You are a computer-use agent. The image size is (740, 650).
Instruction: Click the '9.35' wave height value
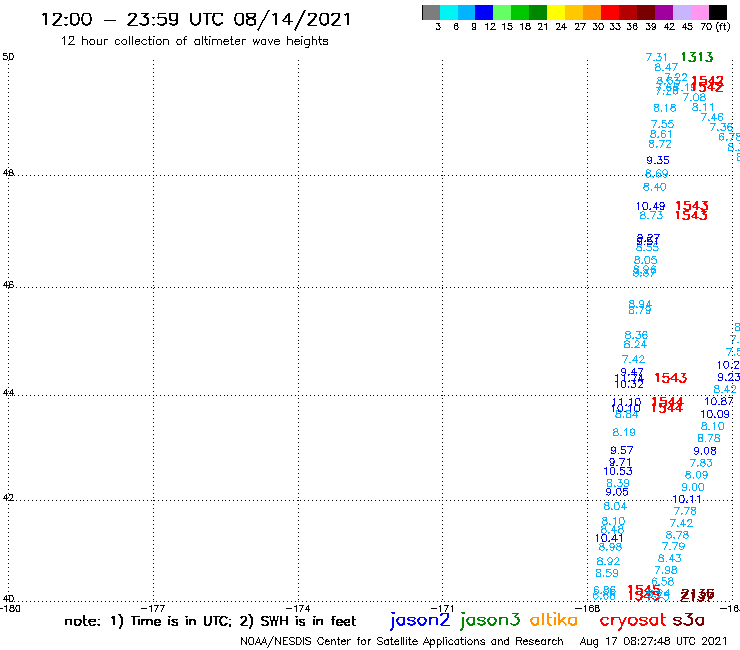pyautogui.click(x=658, y=160)
